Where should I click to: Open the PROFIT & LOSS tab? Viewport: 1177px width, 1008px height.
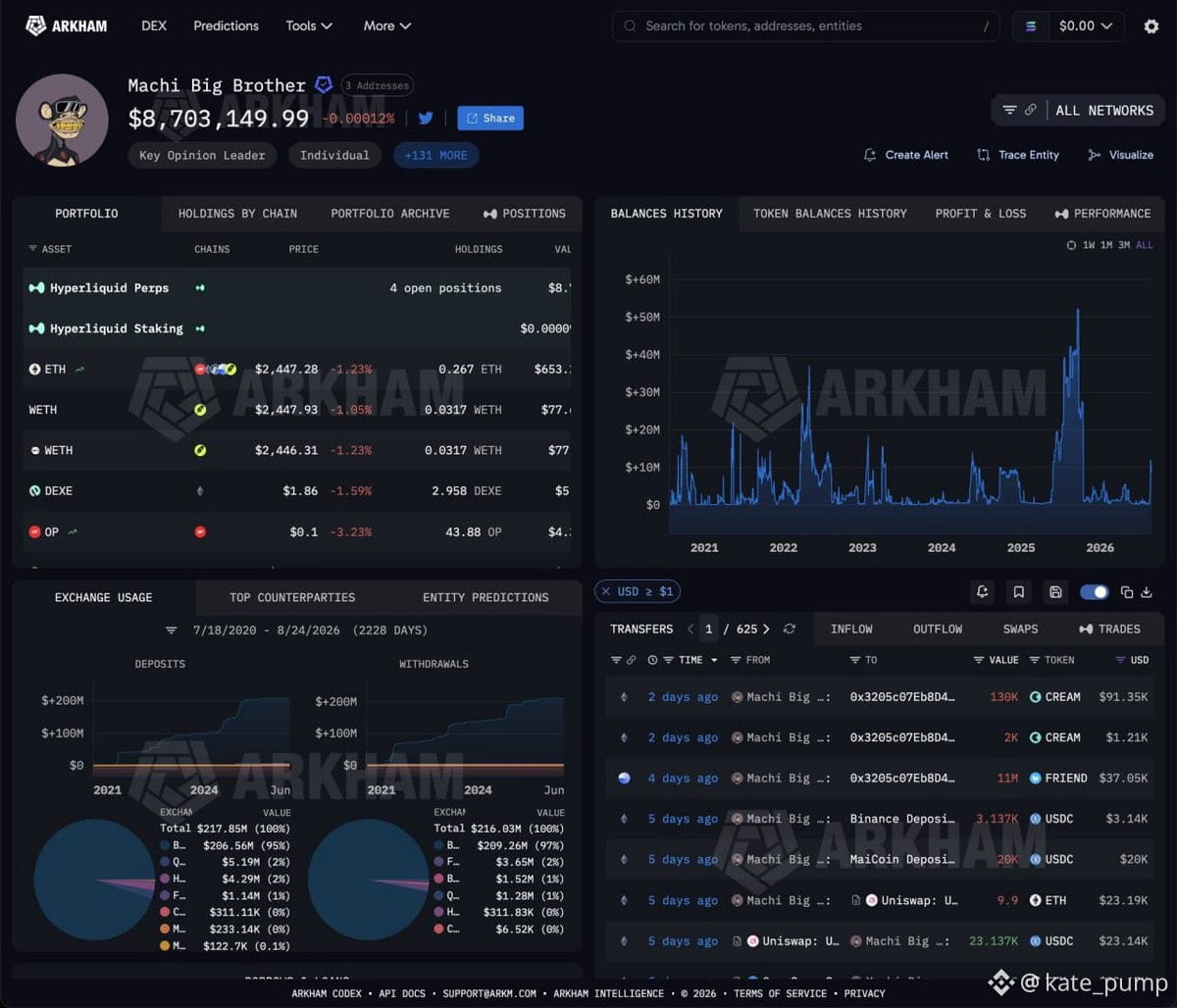pyautogui.click(x=981, y=213)
